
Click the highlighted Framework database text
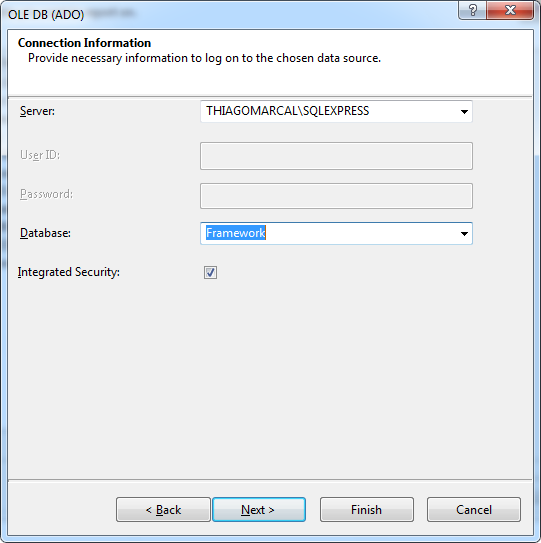(236, 233)
